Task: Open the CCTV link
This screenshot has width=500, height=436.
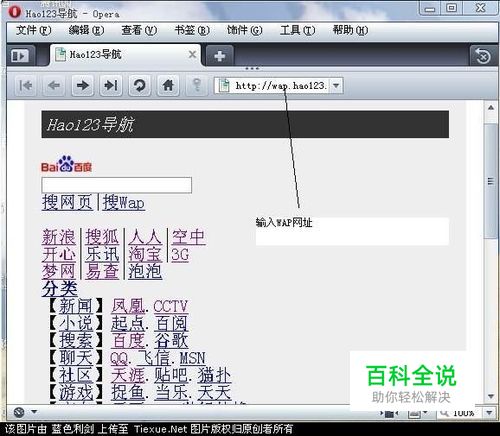Action: click(x=171, y=306)
